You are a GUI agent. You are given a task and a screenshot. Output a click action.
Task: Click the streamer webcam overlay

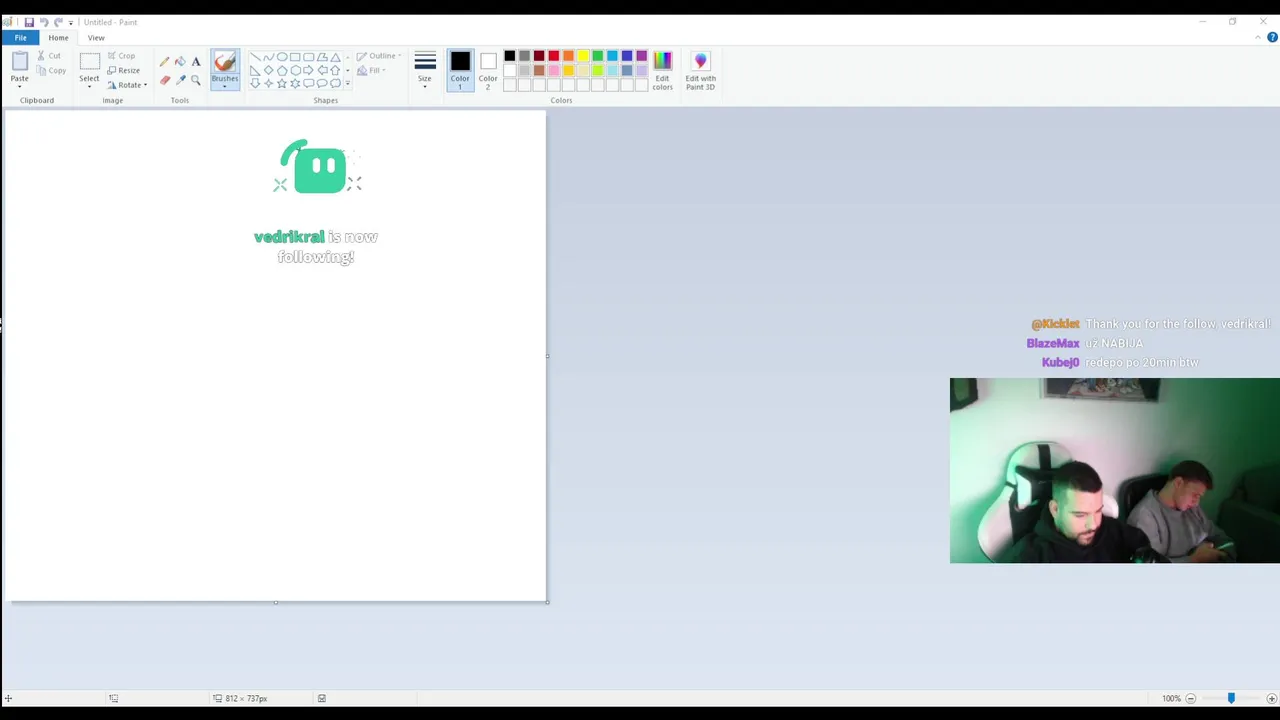click(x=1114, y=470)
